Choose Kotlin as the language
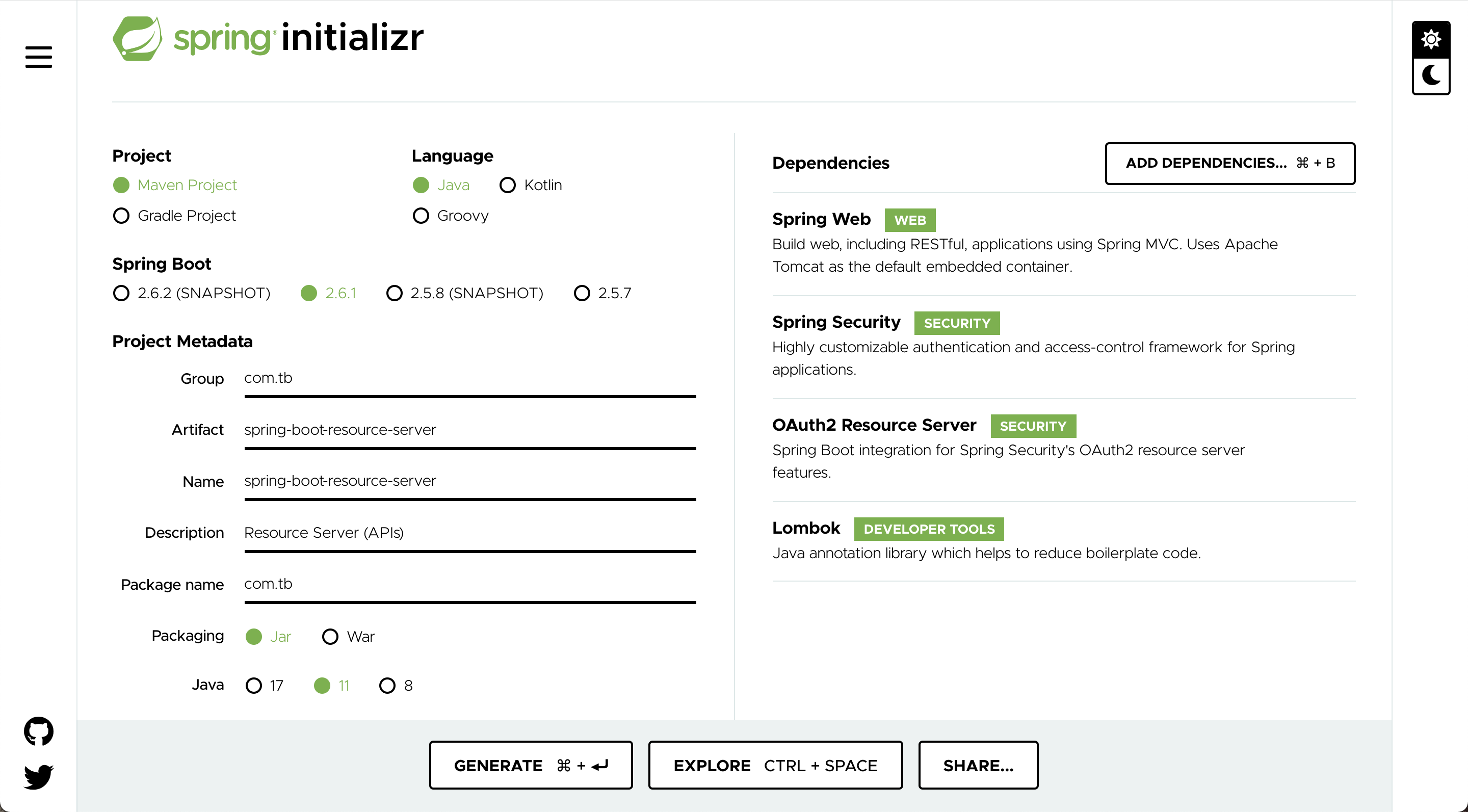Viewport: 1468px width, 812px height. (531, 185)
